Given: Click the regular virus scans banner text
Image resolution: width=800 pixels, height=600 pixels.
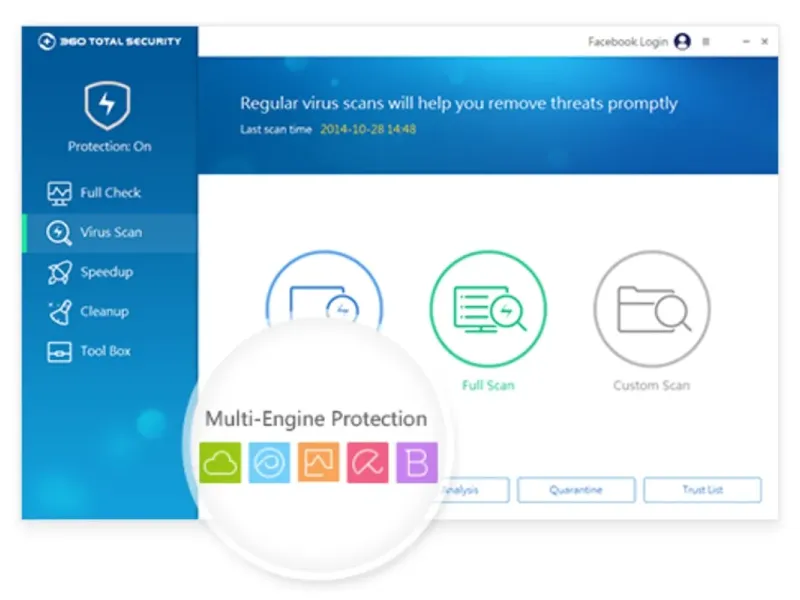Looking at the screenshot, I should [459, 104].
